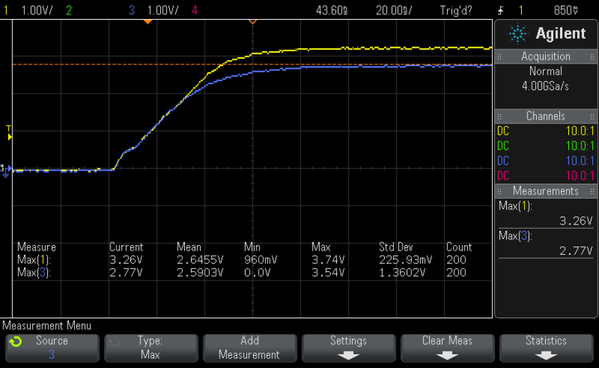The width and height of the screenshot is (599, 368).
Task: Click the Acquisition panel header
Action: [546, 57]
